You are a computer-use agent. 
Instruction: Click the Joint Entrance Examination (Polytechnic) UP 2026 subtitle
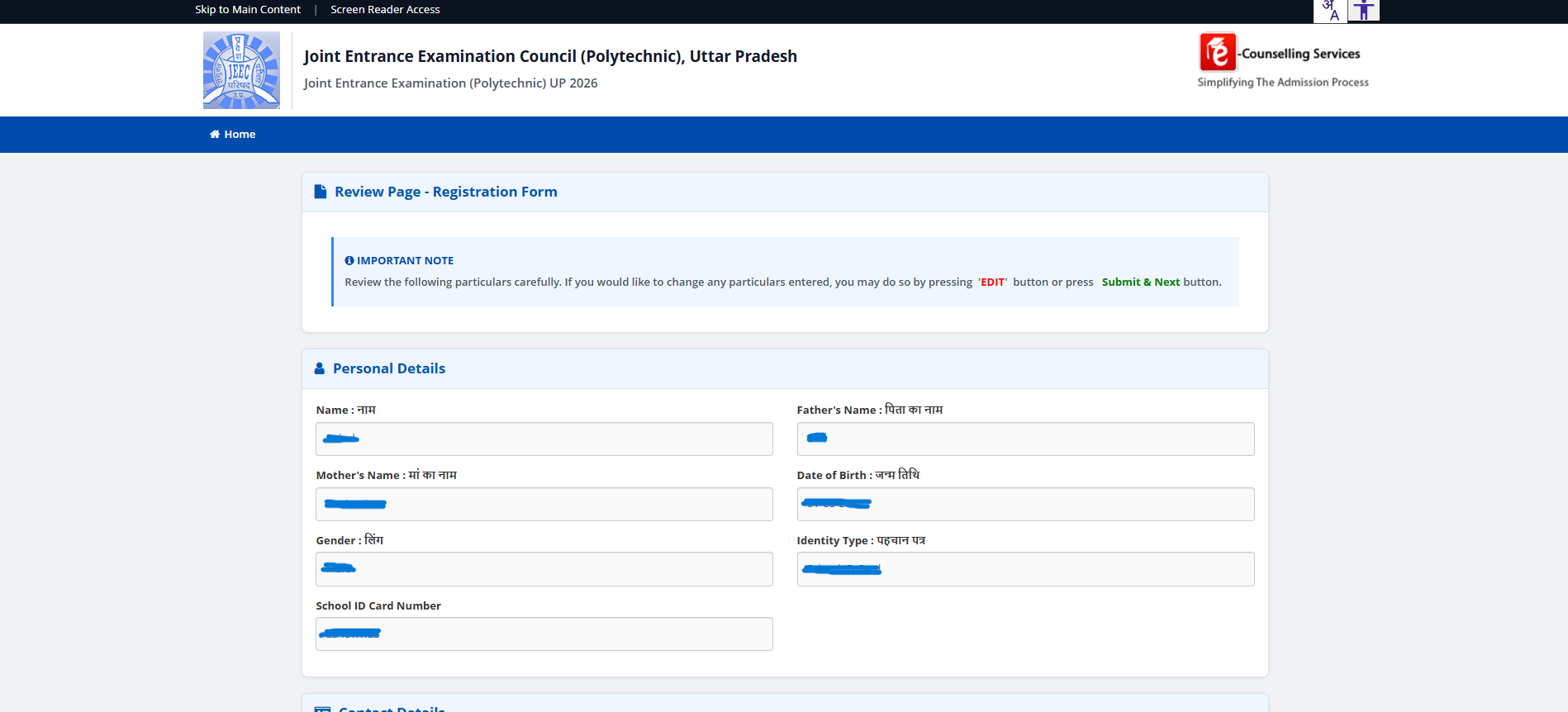click(450, 83)
